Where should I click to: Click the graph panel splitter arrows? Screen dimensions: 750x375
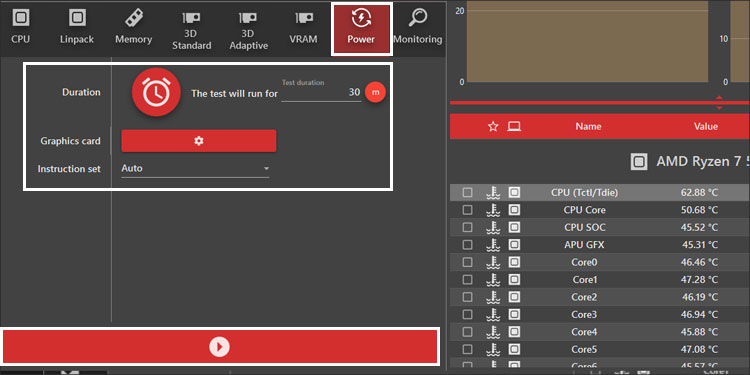(x=719, y=102)
